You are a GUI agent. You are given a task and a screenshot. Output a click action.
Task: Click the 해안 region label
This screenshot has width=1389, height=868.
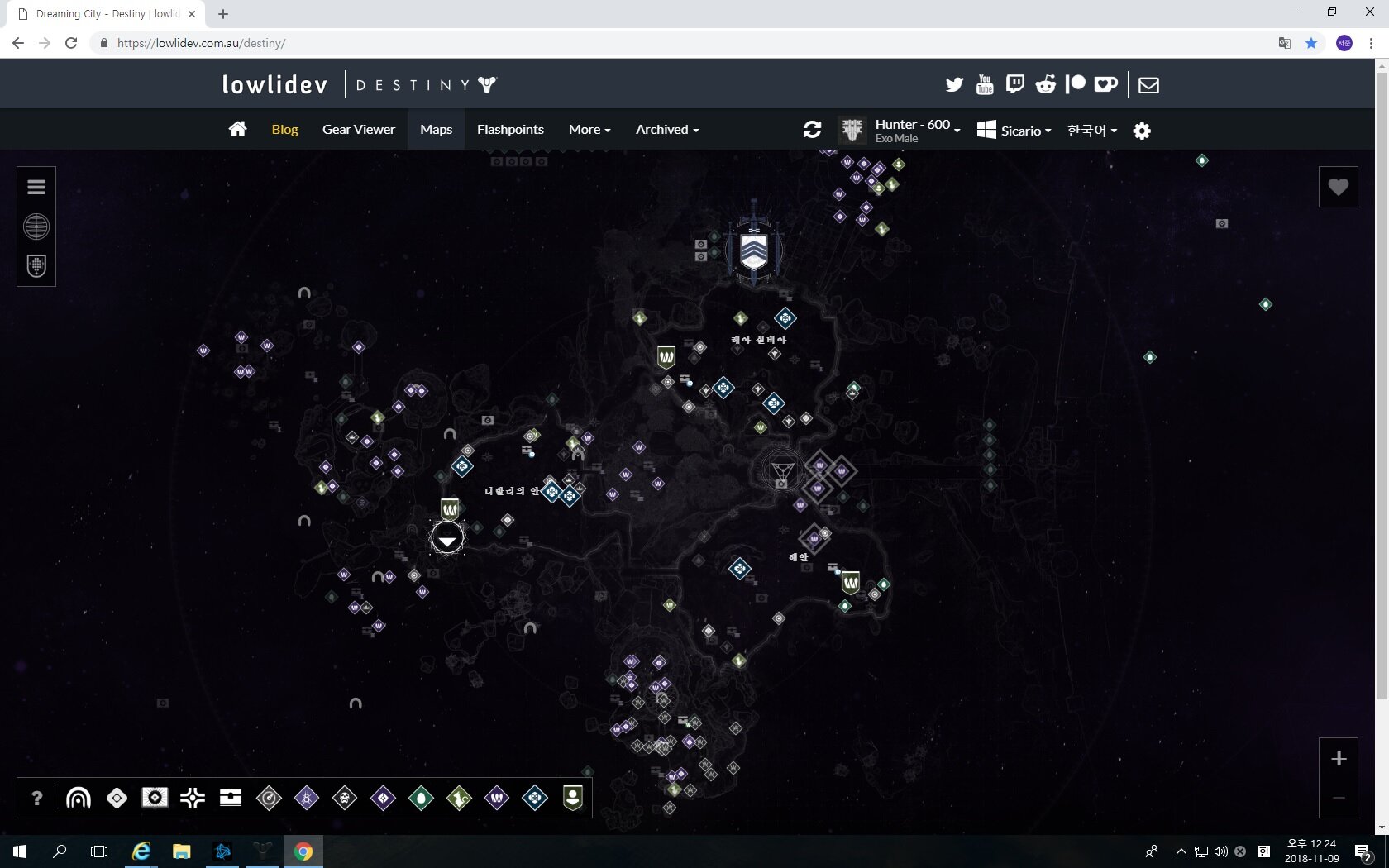[798, 557]
